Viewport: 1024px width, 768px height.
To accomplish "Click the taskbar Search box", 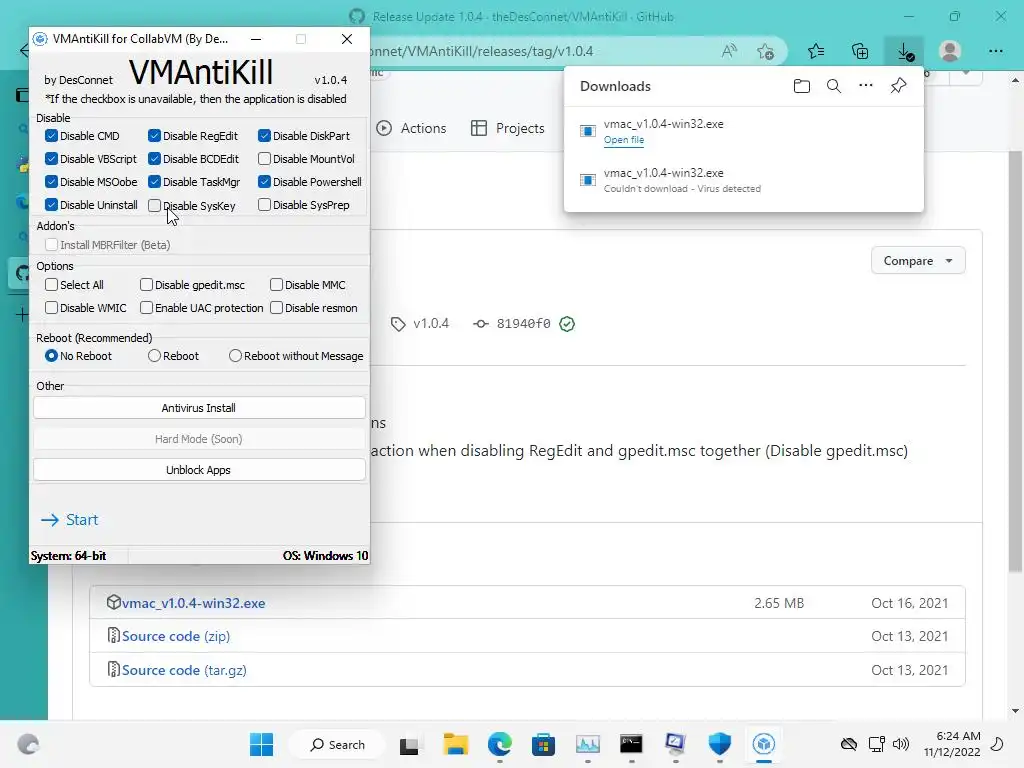I will (337, 744).
